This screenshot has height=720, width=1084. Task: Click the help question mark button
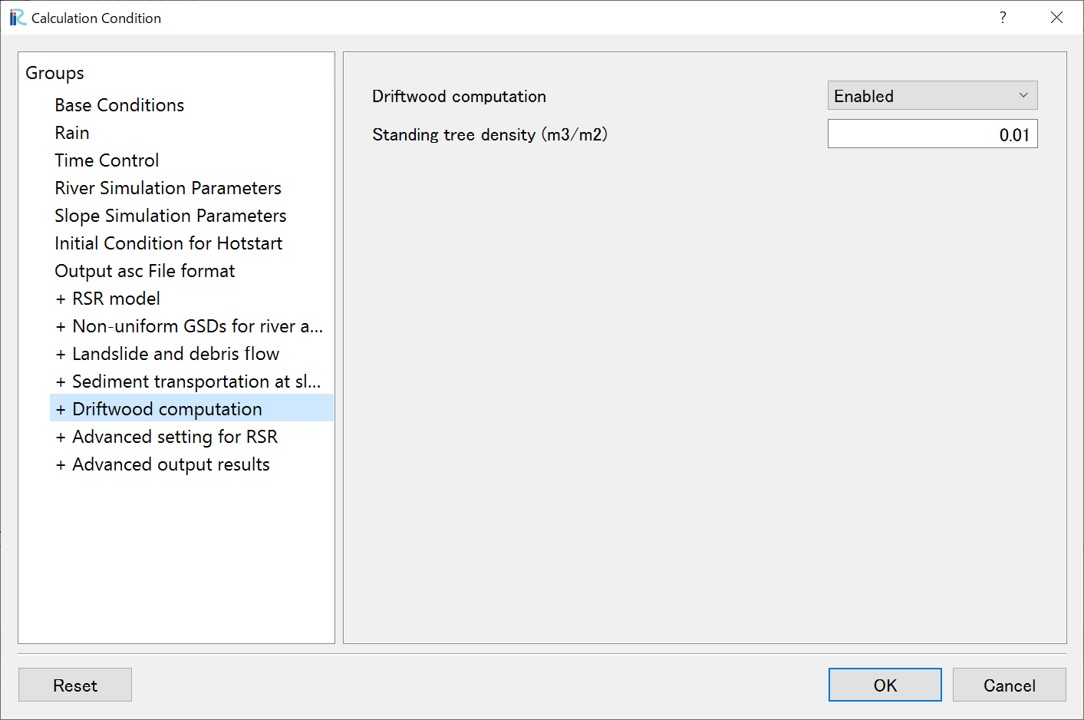coord(1002,17)
